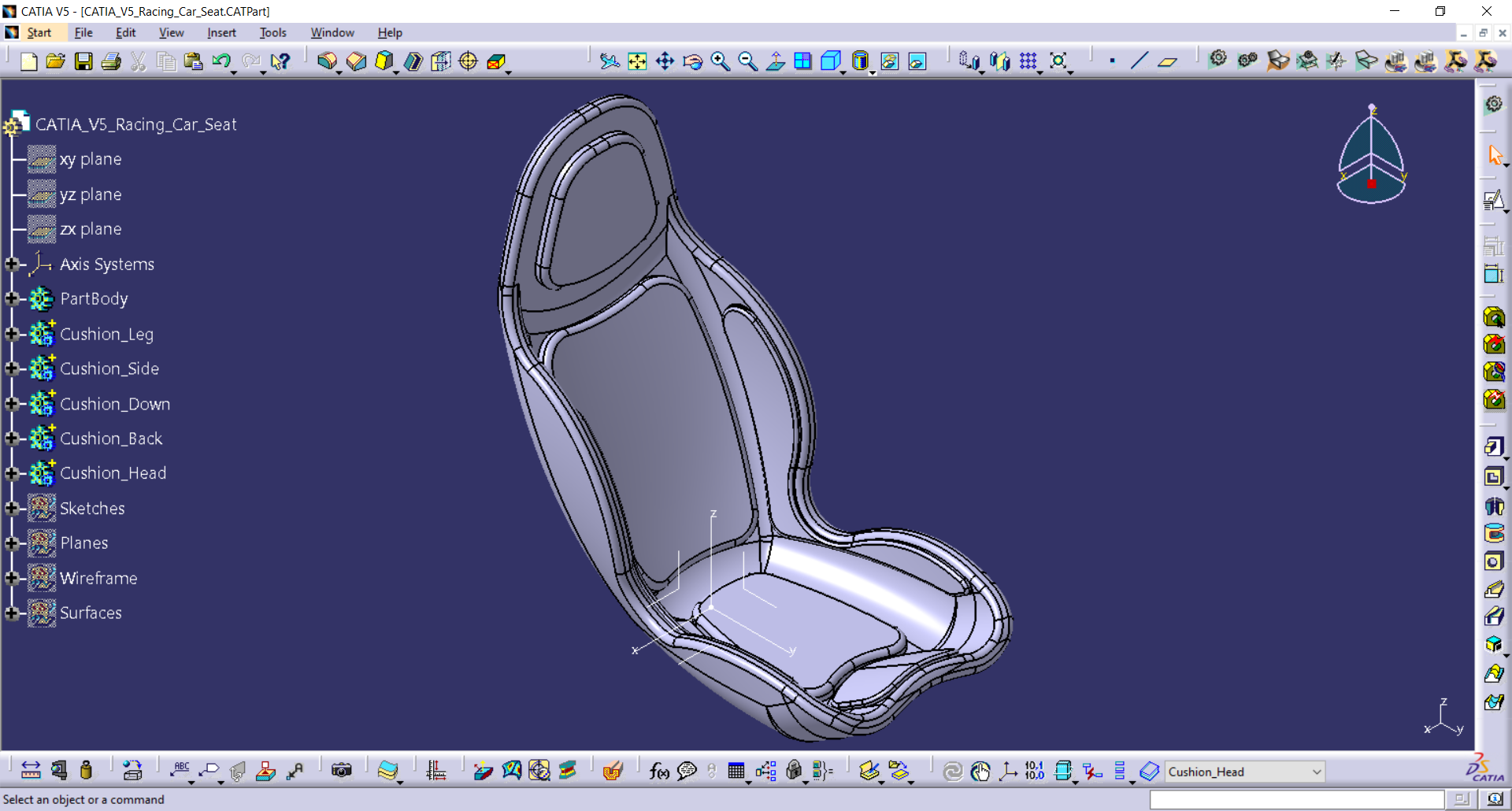The height and width of the screenshot is (811, 1512).
Task: Click the Zoom Out magnifier
Action: pos(748,61)
